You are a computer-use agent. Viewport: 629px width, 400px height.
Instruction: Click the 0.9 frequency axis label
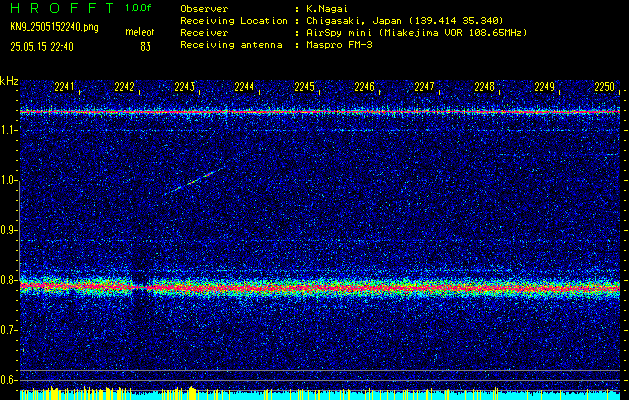(7, 230)
